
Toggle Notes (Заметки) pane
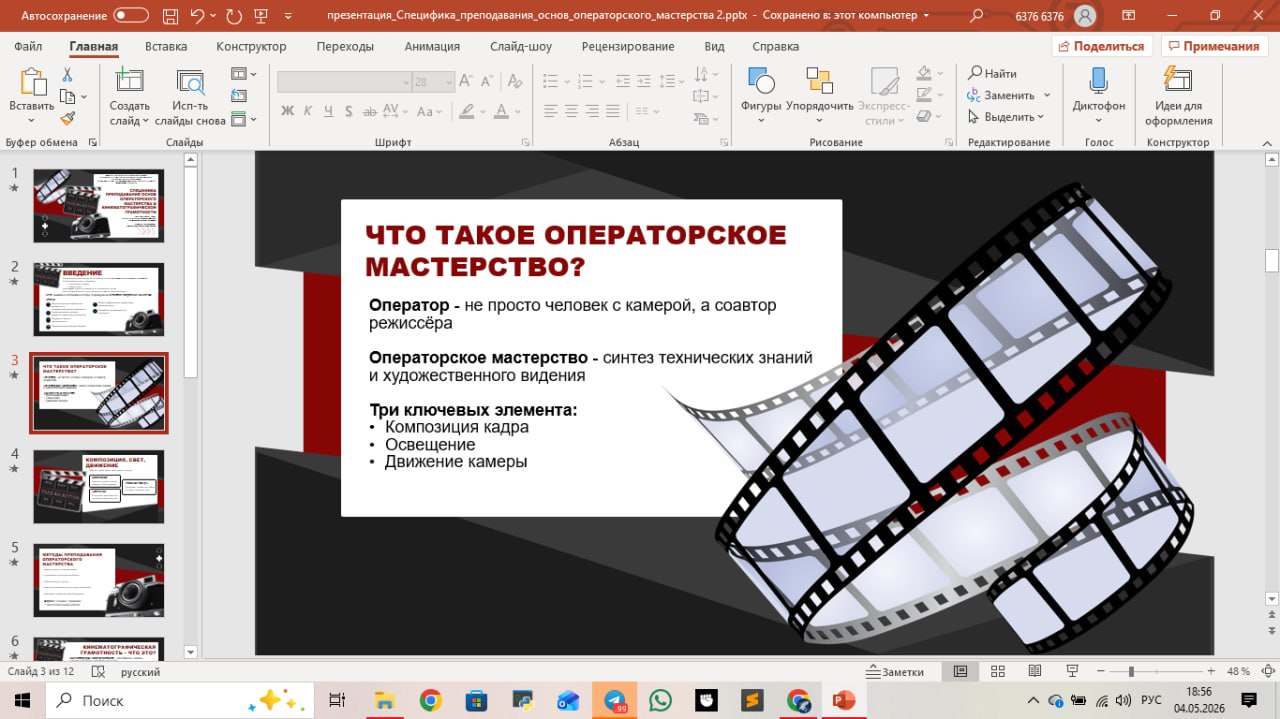(895, 672)
